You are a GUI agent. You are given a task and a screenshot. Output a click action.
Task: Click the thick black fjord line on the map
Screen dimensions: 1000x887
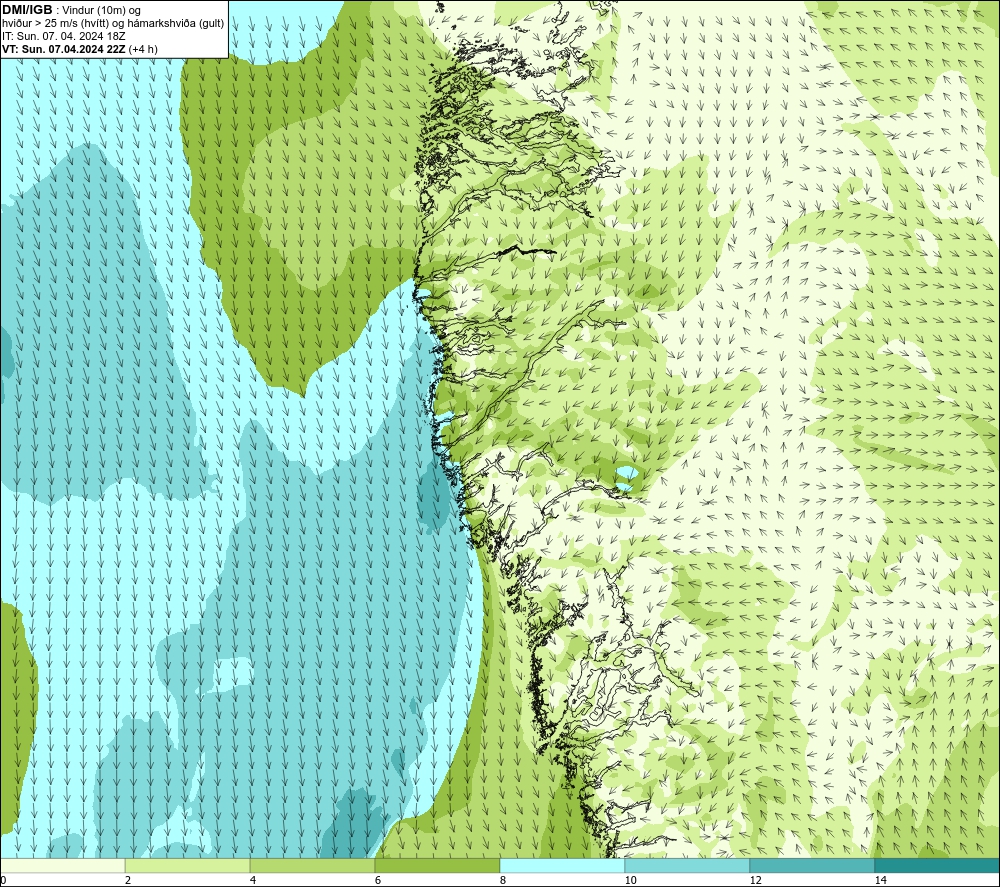(527, 251)
